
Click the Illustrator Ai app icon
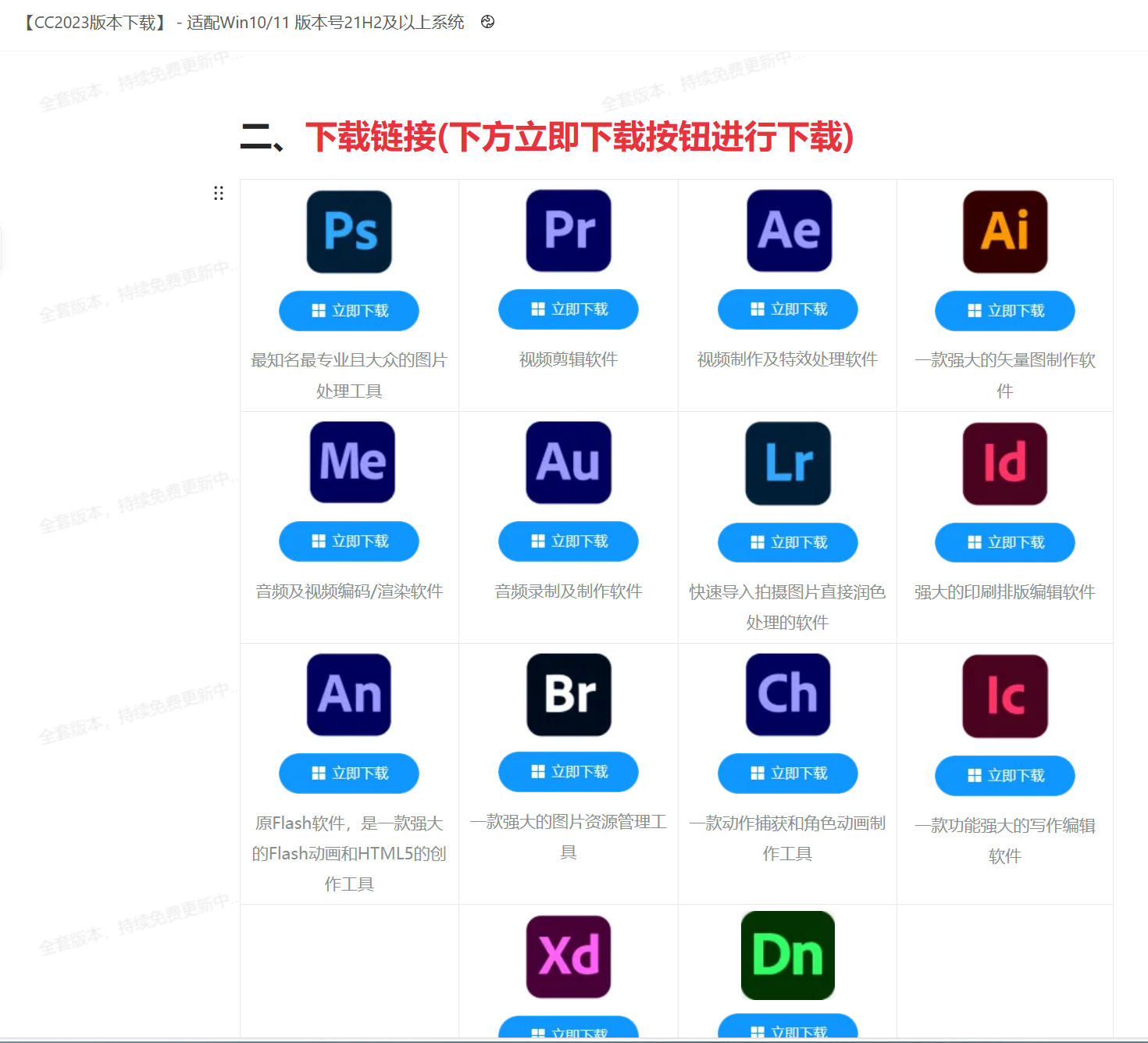[1005, 232]
